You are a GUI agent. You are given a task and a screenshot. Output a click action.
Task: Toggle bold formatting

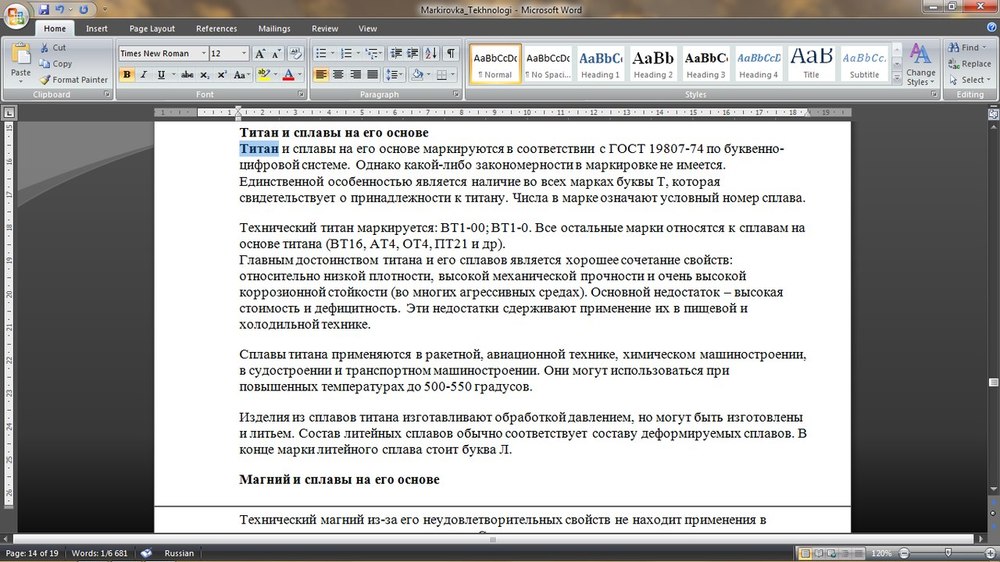[126, 75]
